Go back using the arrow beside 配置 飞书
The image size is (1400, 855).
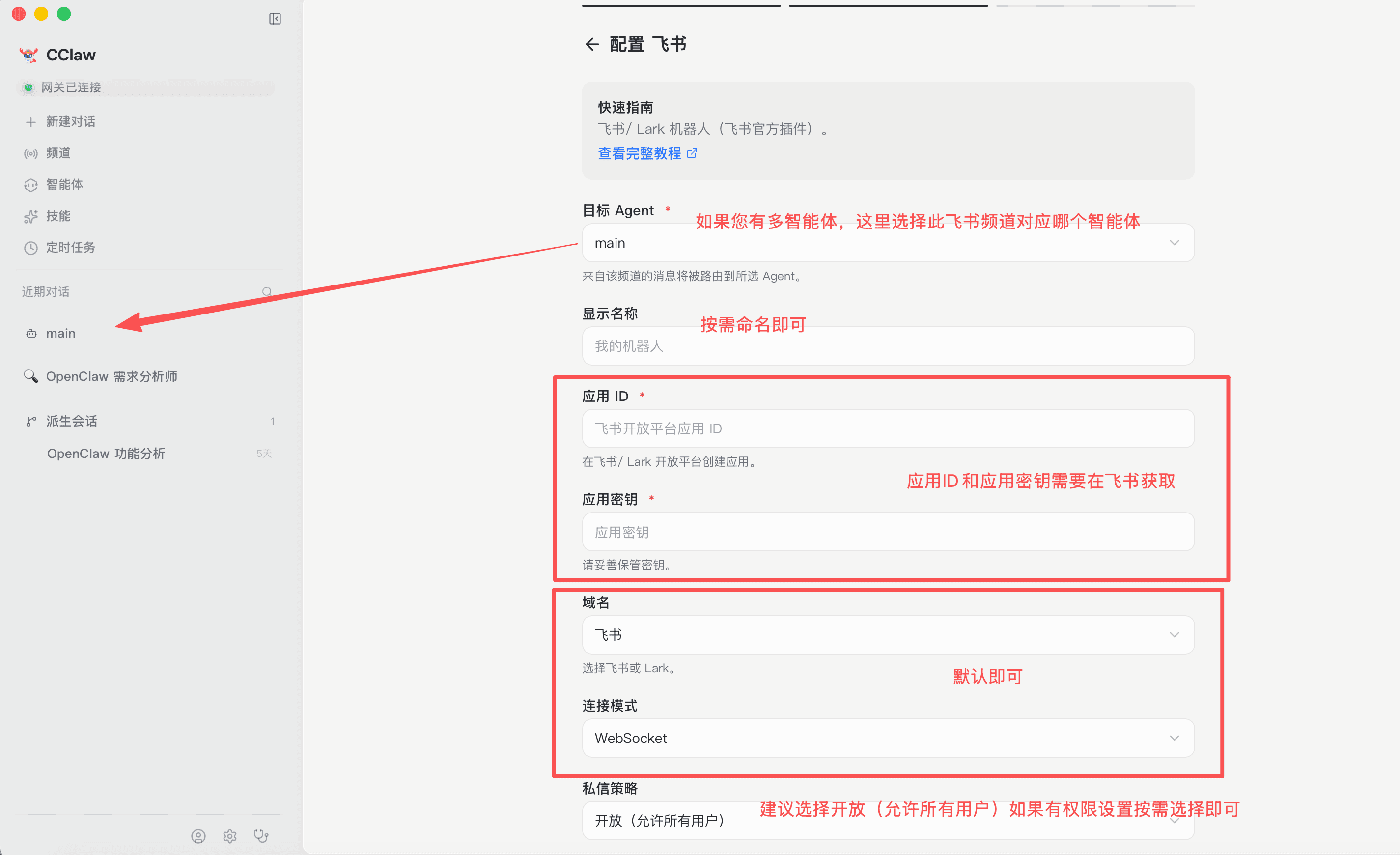coord(592,44)
